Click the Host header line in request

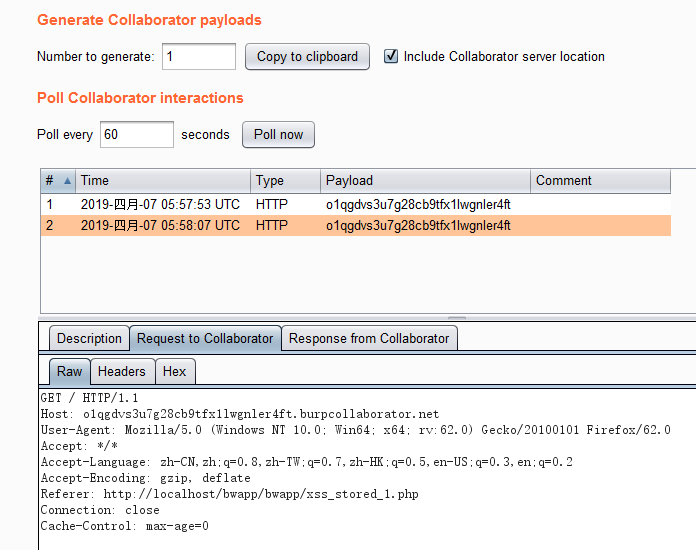[240, 414]
